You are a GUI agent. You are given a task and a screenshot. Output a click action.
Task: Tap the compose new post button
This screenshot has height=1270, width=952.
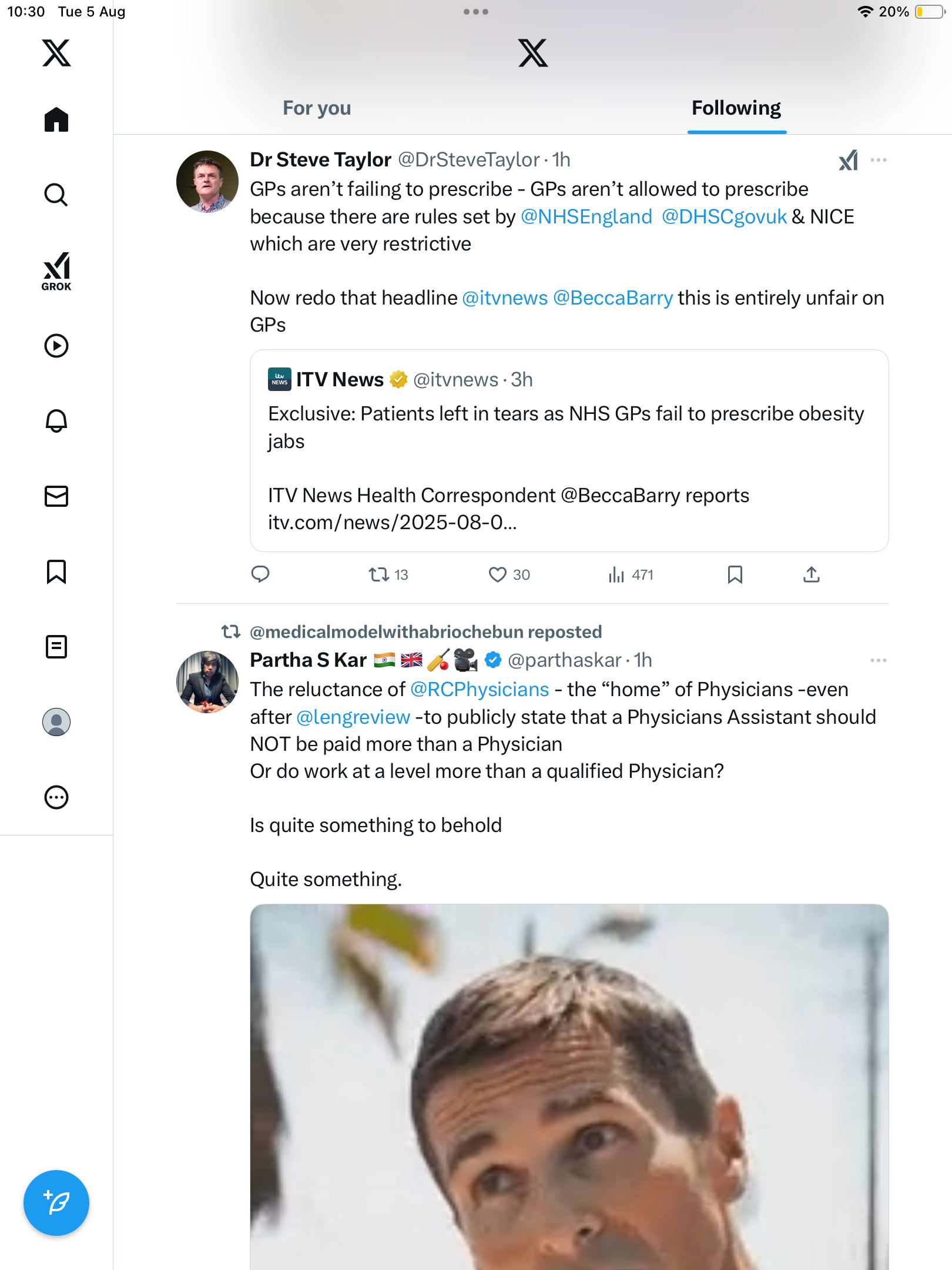(56, 1202)
